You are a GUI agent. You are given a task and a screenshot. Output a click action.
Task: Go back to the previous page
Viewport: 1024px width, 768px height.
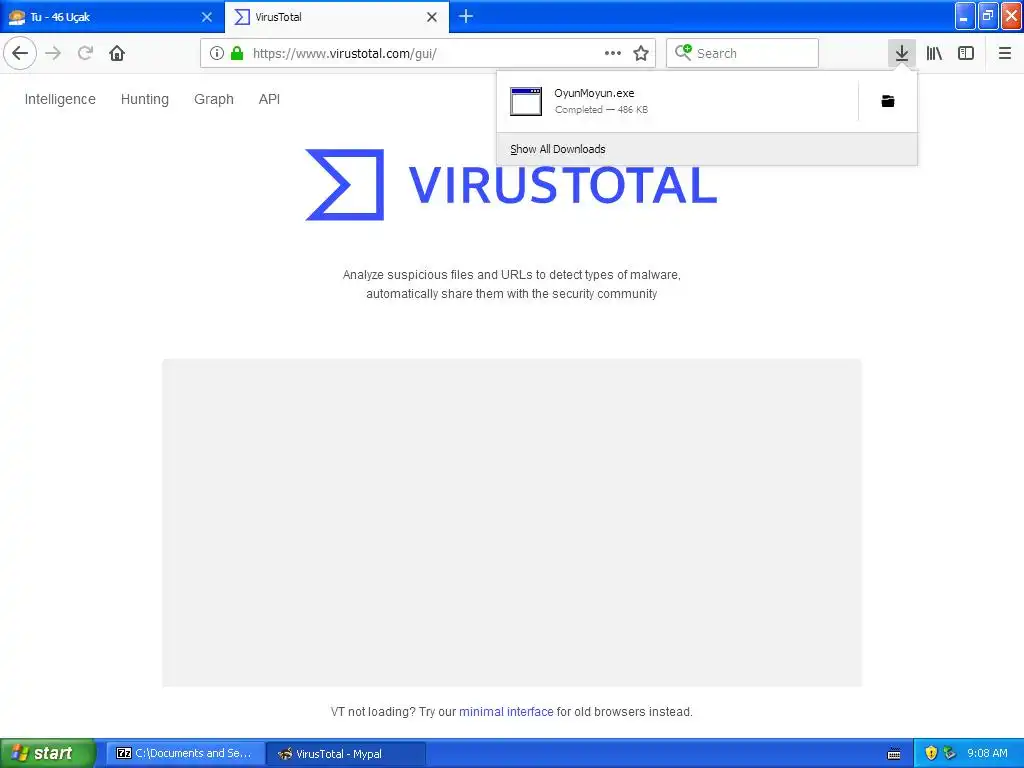coord(20,54)
